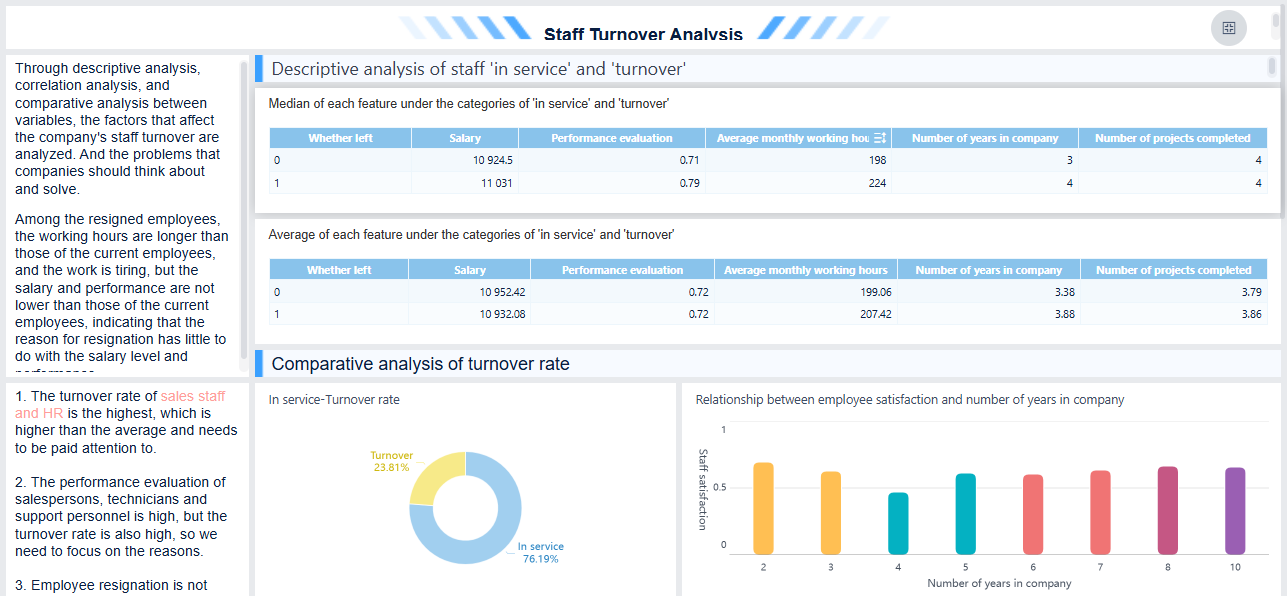Click the In service 76.19% label
This screenshot has width=1287, height=596.
(540, 552)
